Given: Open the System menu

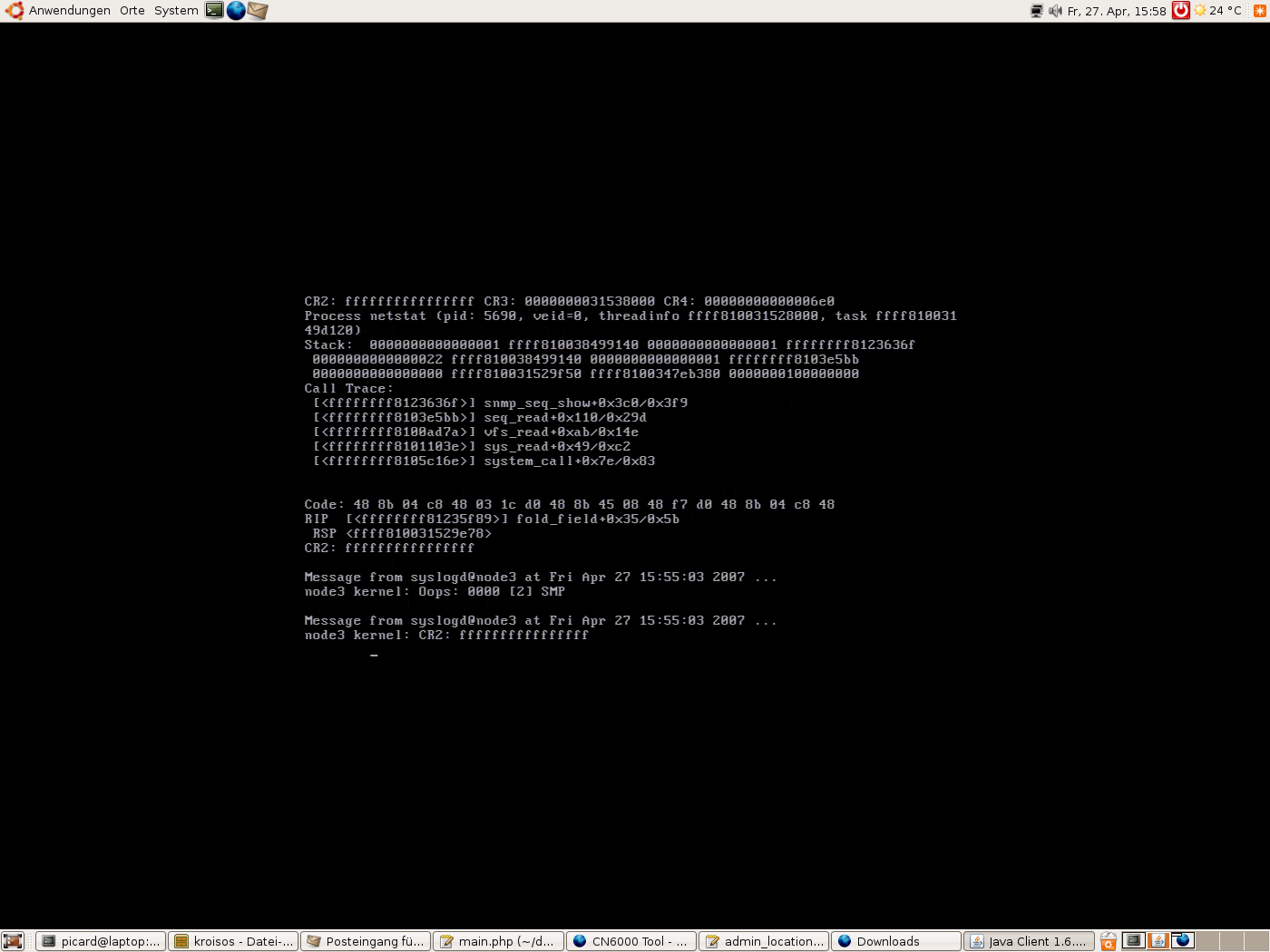Looking at the screenshot, I should click(x=176, y=11).
